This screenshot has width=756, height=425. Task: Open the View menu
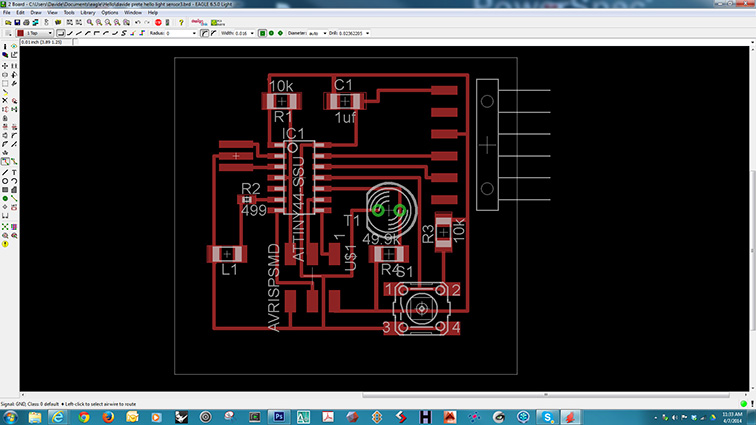point(52,13)
